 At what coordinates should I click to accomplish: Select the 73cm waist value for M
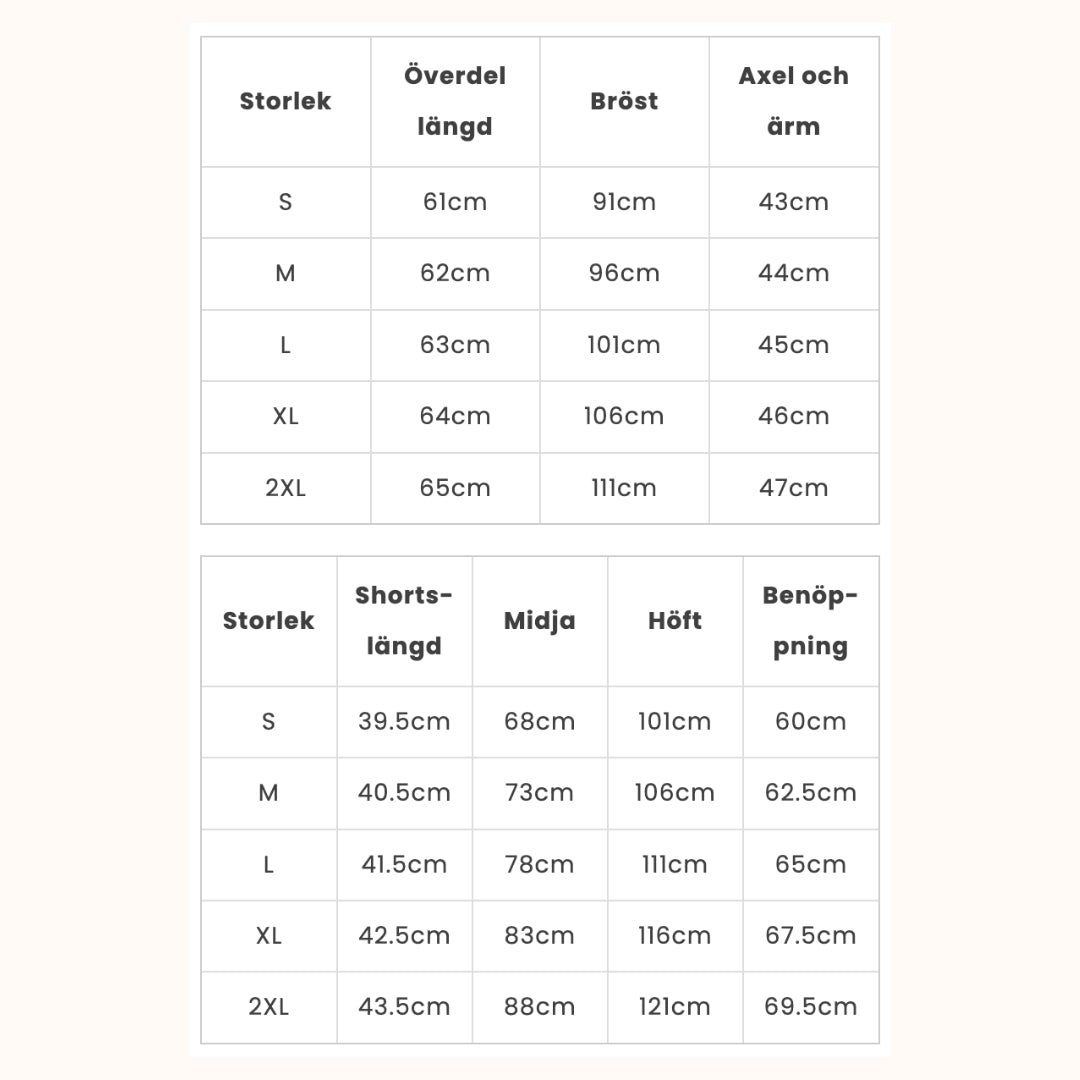tap(539, 793)
